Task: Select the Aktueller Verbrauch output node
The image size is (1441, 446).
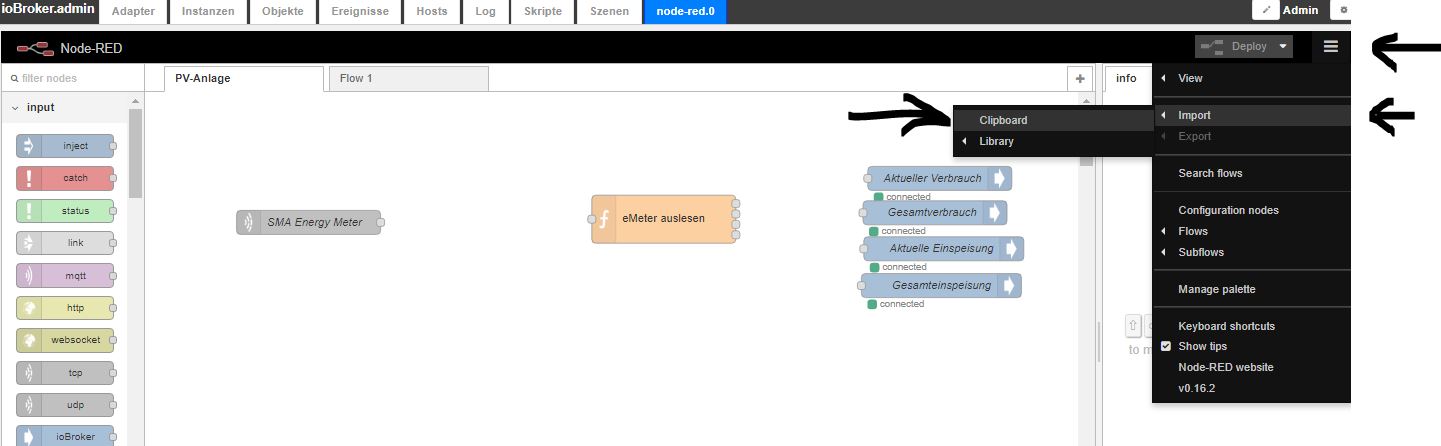Action: click(939, 178)
